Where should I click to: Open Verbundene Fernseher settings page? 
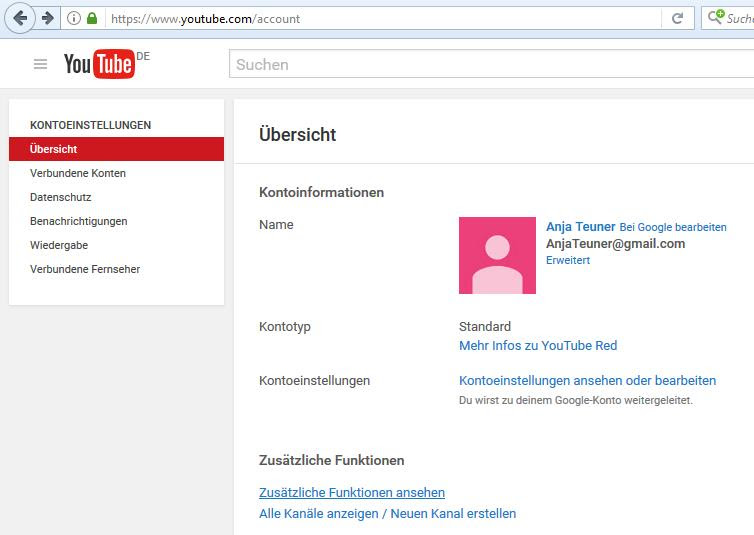click(x=85, y=269)
